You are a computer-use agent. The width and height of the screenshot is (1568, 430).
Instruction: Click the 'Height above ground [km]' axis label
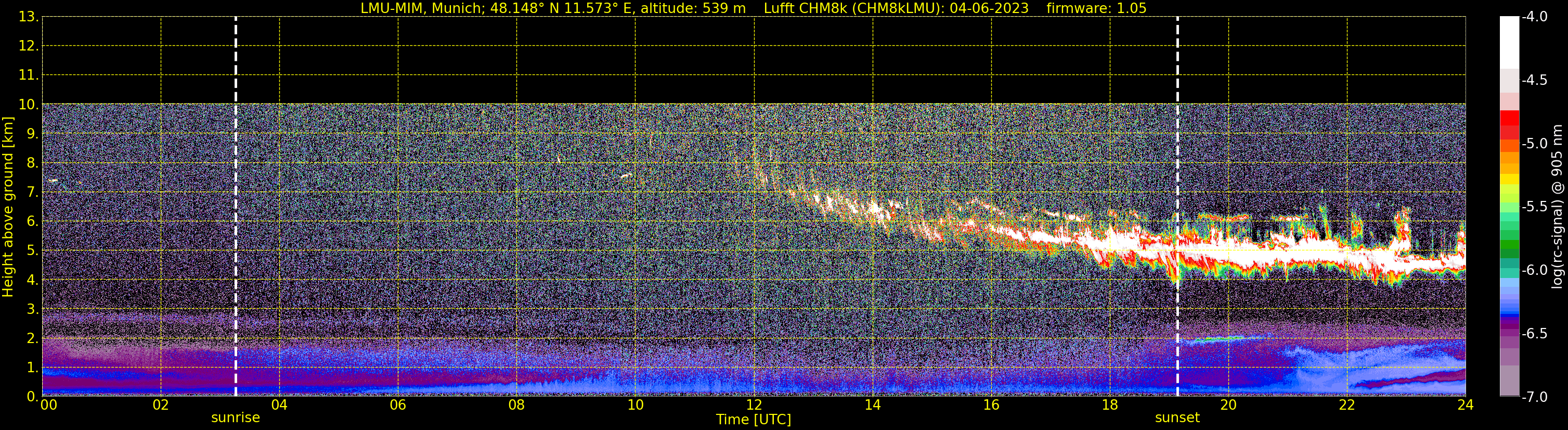coord(8,207)
